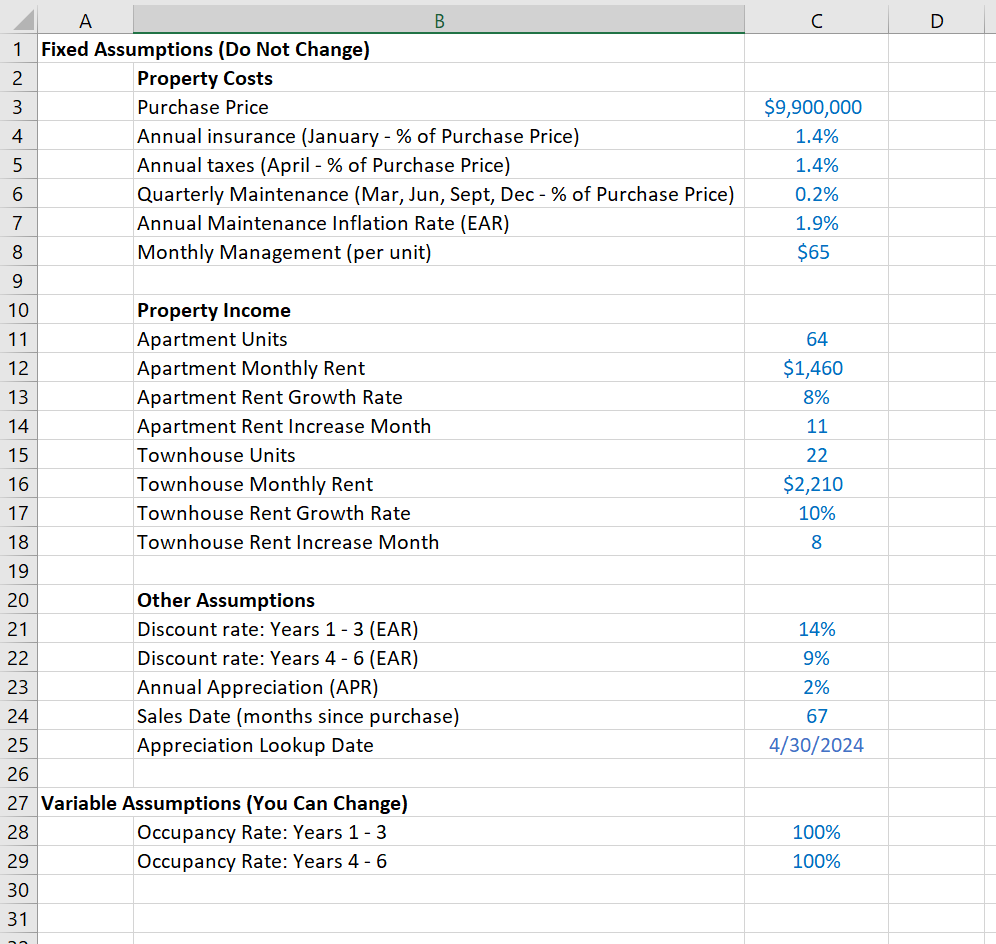Viewport: 996px width, 944px height.
Task: Select the 11 rent increase month value
Action: click(x=816, y=426)
